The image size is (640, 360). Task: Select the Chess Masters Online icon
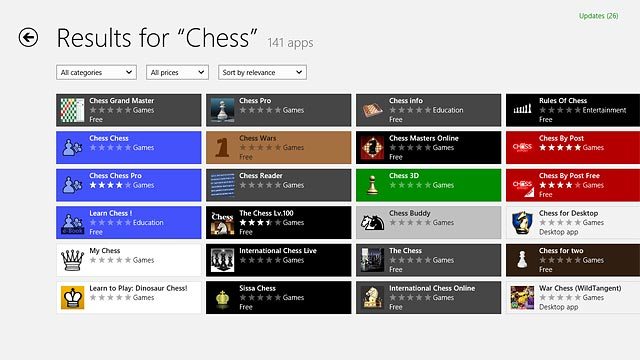(x=372, y=147)
